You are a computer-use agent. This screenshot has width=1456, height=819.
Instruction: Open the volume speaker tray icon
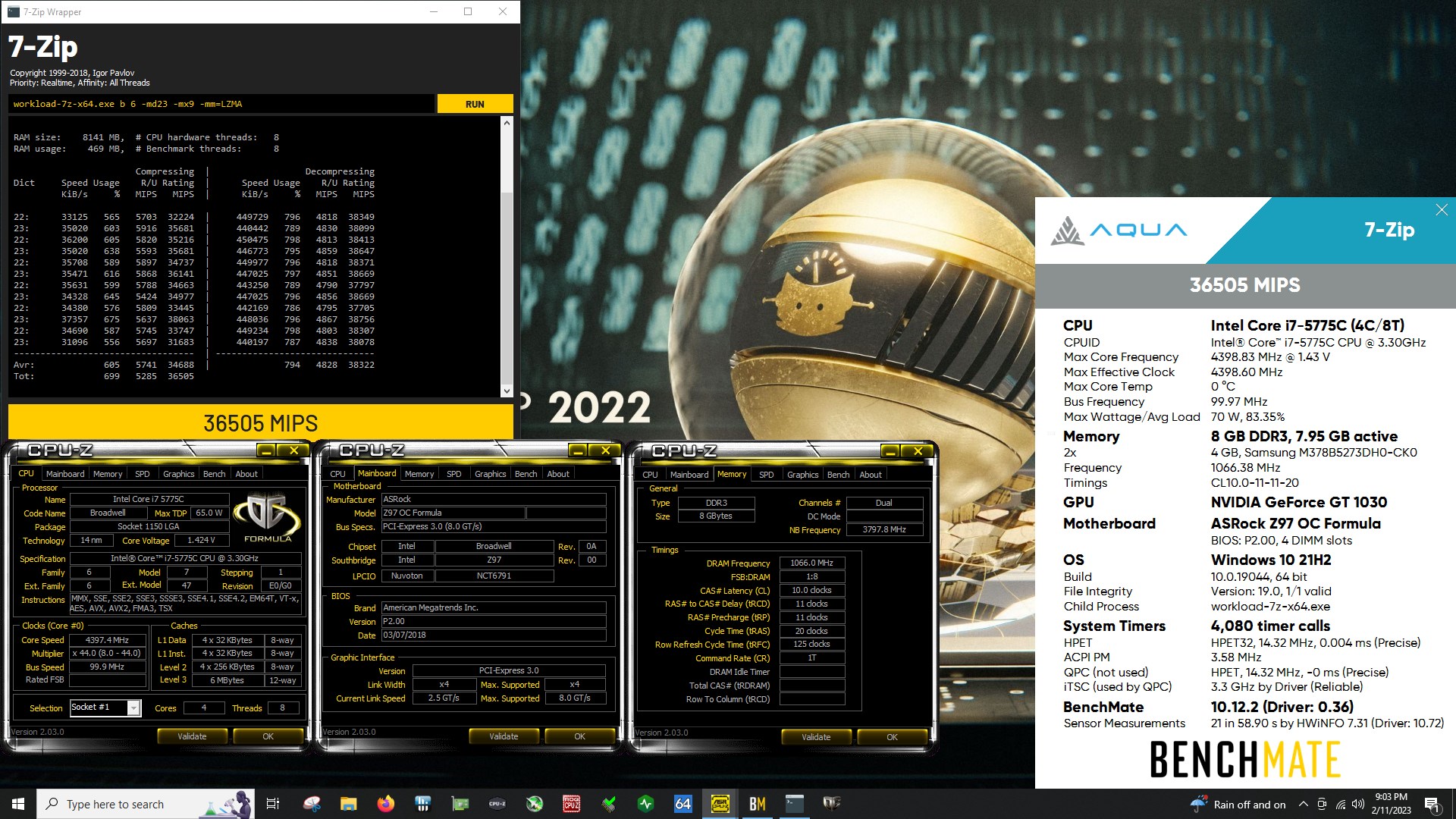[1357, 804]
